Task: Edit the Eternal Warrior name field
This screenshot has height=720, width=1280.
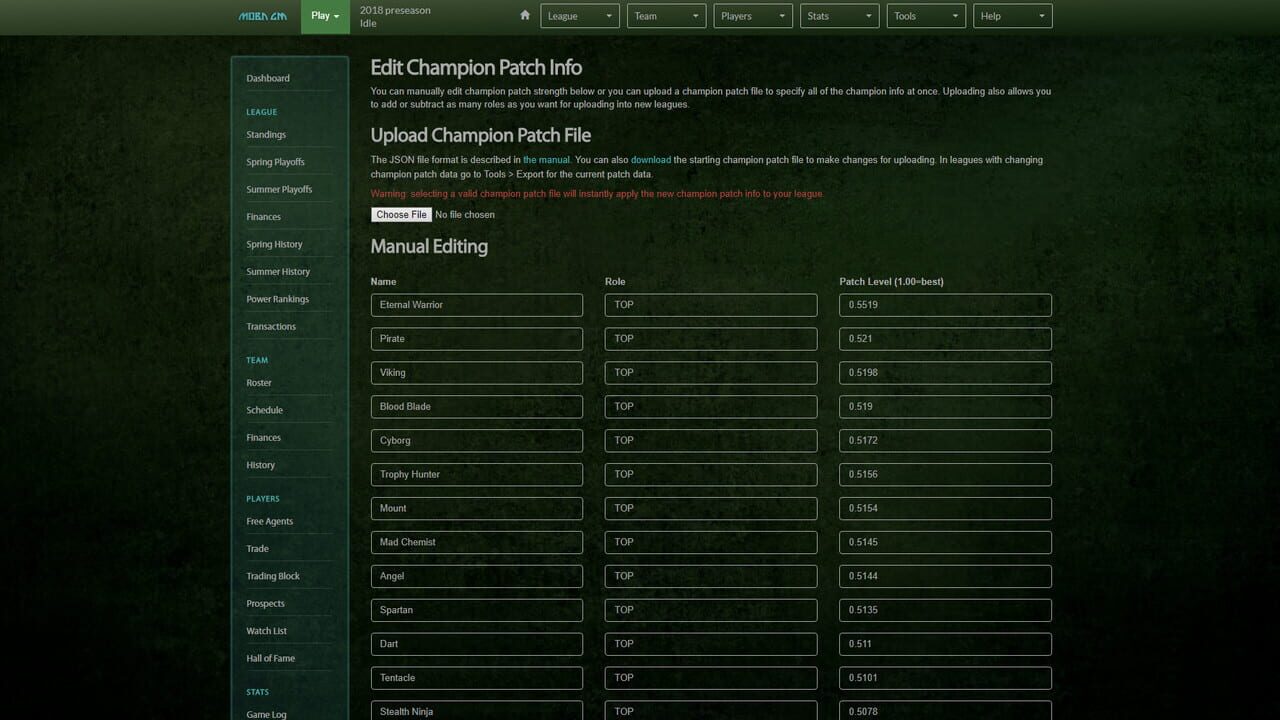Action: (x=476, y=305)
